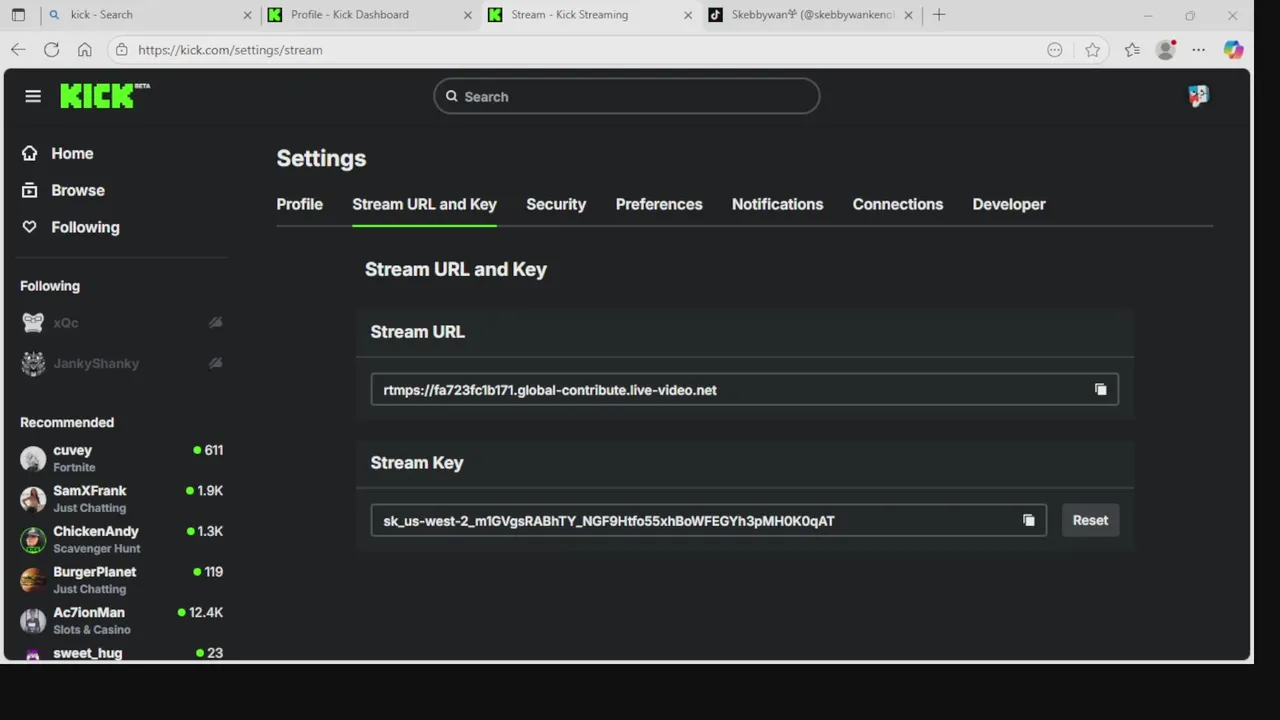This screenshot has height=720, width=1280.
Task: Open the BurgerPlanet channel avatar
Action: click(33, 580)
